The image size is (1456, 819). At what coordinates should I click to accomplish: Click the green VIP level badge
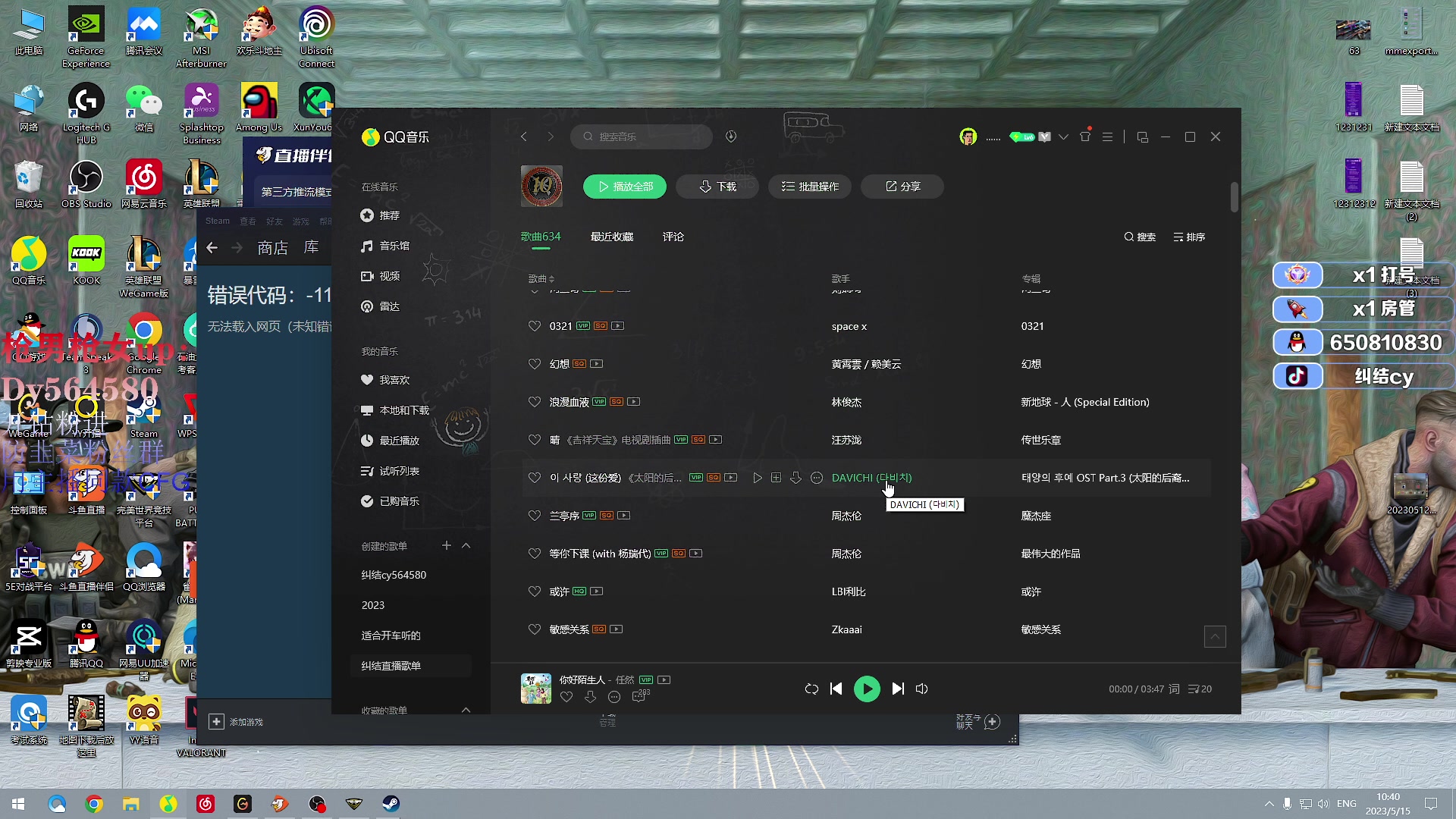[x=1022, y=136]
